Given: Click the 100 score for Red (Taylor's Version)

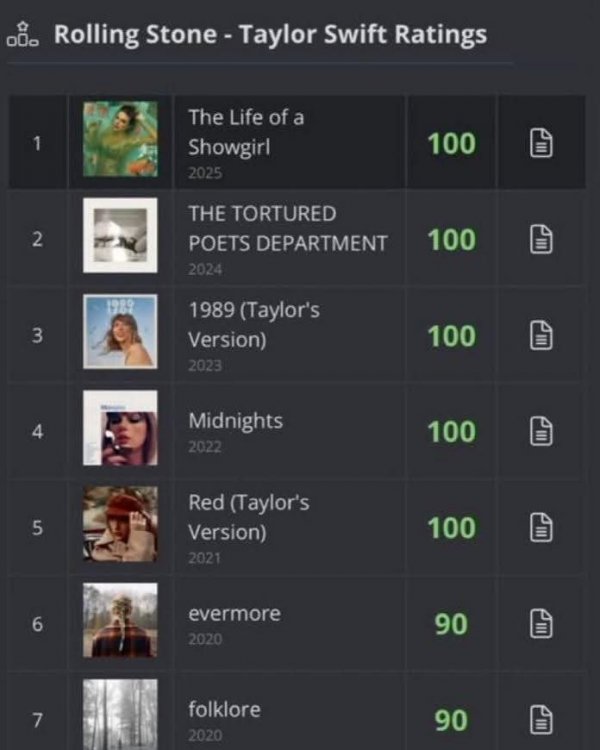Looking at the screenshot, I should coord(451,527).
